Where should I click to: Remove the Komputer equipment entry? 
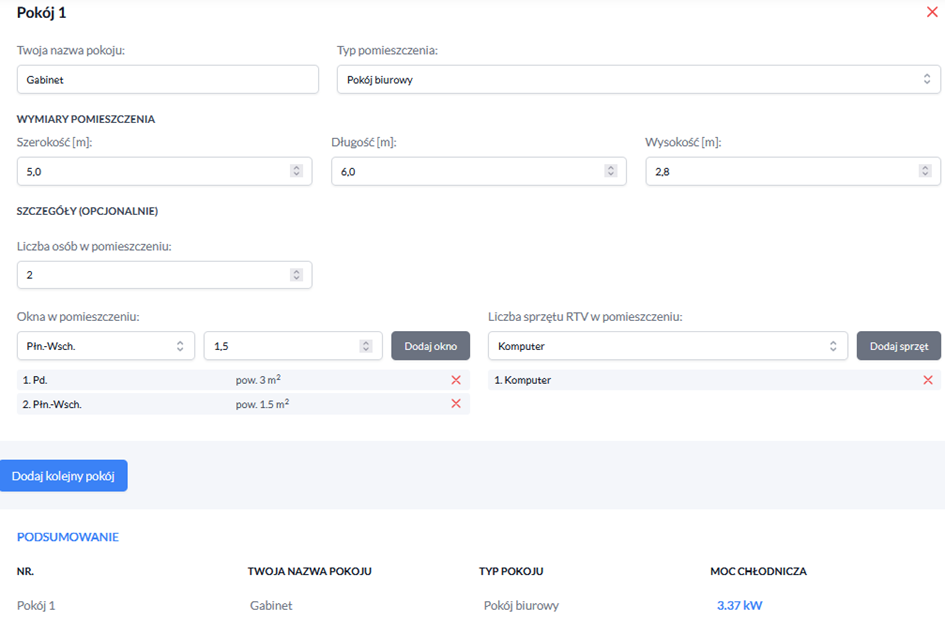tap(927, 380)
